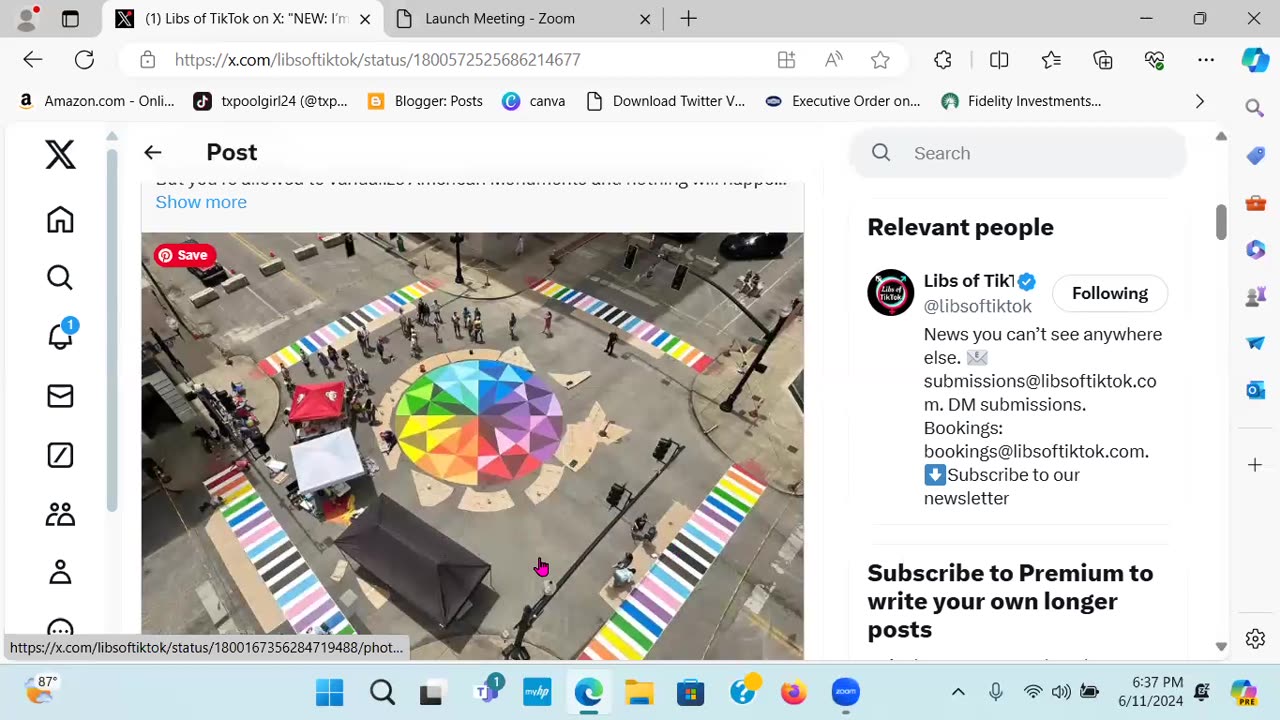View site information lock icon
This screenshot has height=720, width=1280.
[148, 60]
